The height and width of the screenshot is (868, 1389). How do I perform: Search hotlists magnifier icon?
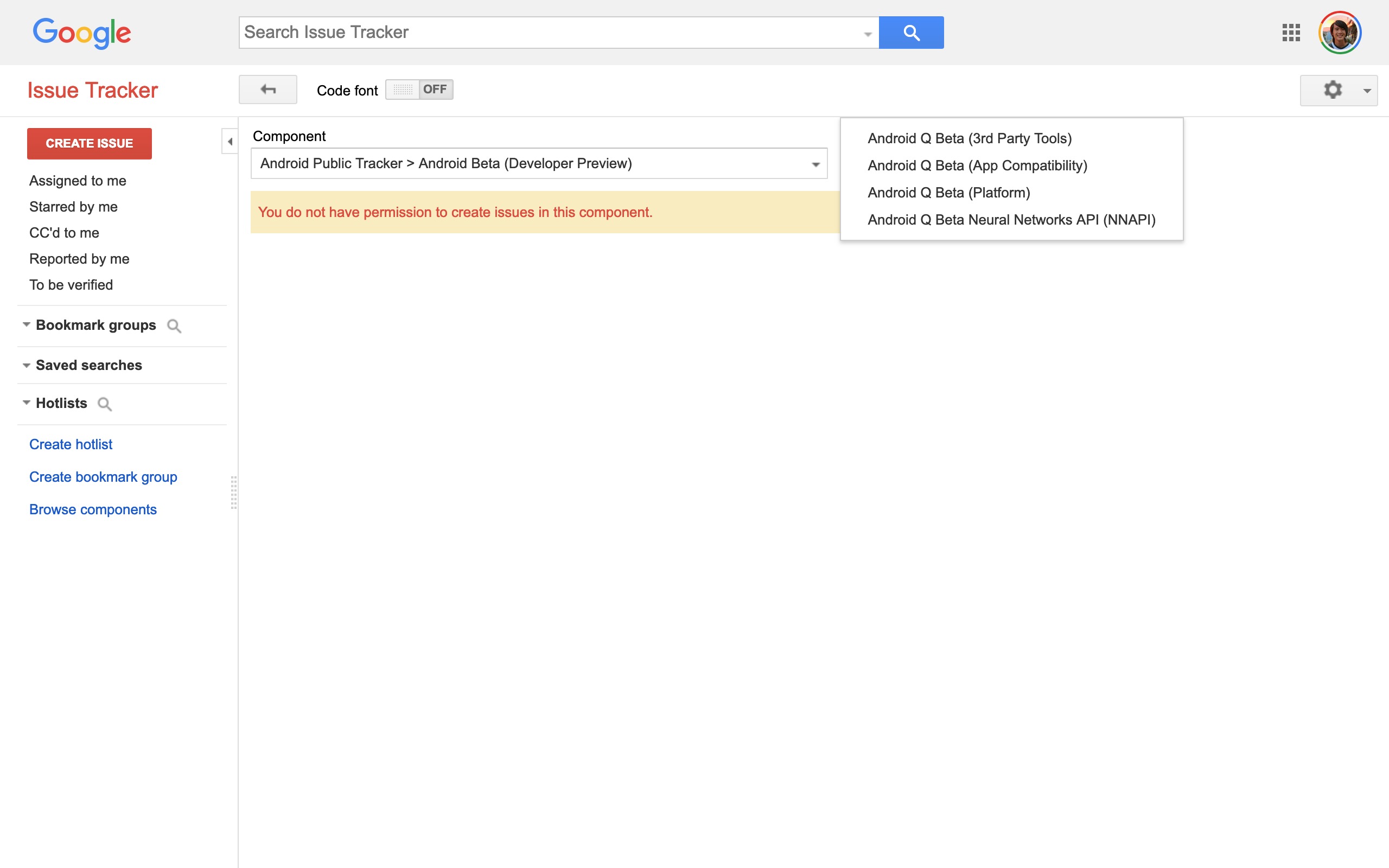click(x=105, y=404)
